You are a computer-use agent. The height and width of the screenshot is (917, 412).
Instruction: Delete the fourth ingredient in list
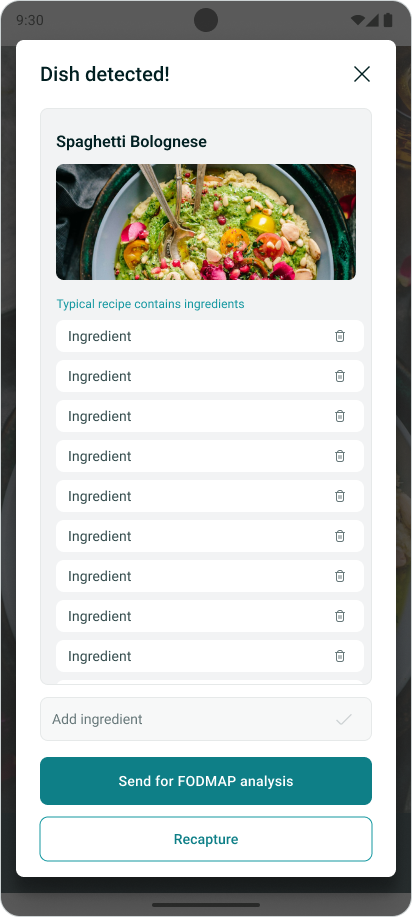(339, 456)
